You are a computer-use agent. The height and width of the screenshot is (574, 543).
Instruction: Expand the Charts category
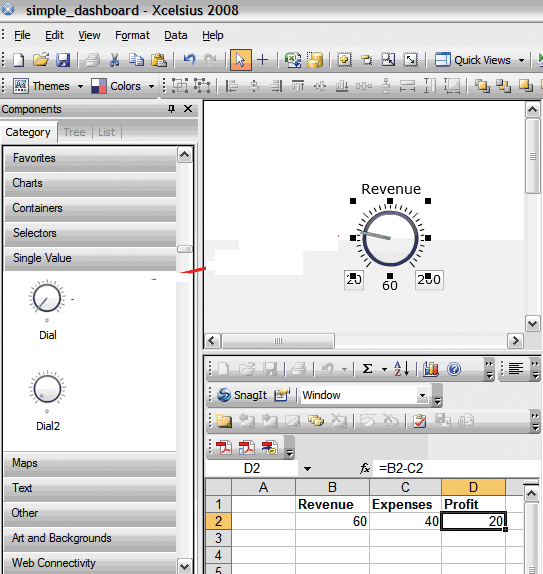coord(90,184)
